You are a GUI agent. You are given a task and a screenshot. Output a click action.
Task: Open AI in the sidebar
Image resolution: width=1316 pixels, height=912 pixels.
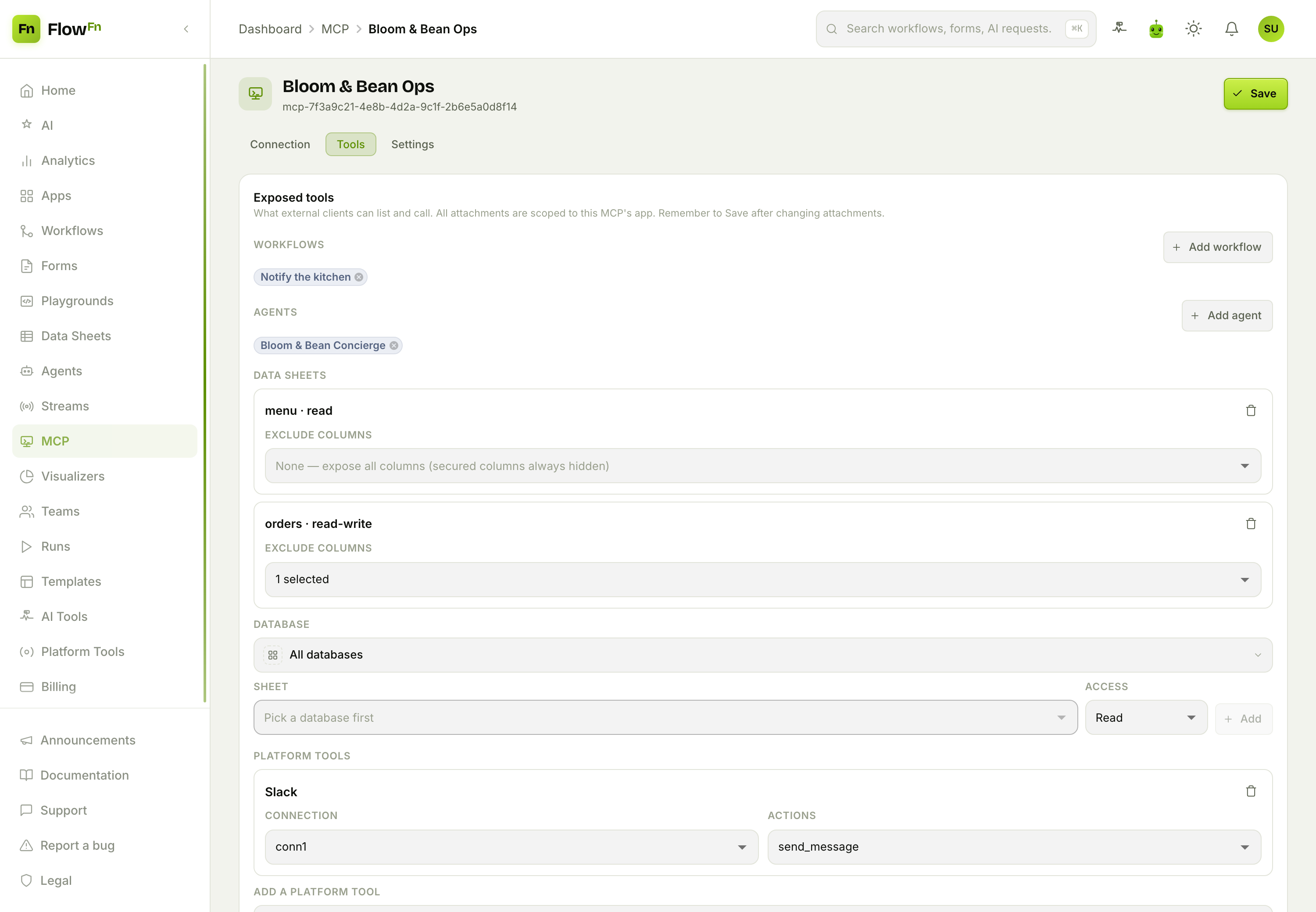click(x=104, y=125)
